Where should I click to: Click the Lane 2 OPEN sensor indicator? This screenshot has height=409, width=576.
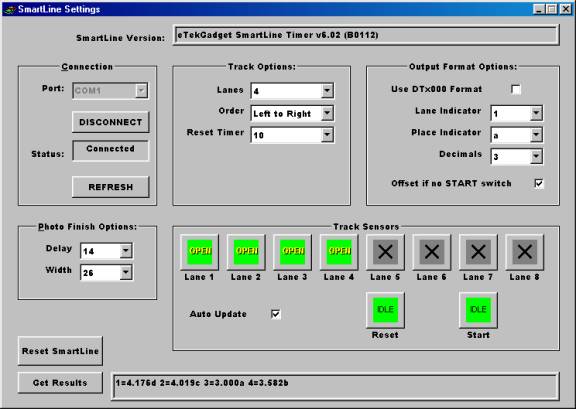pyautogui.click(x=246, y=252)
